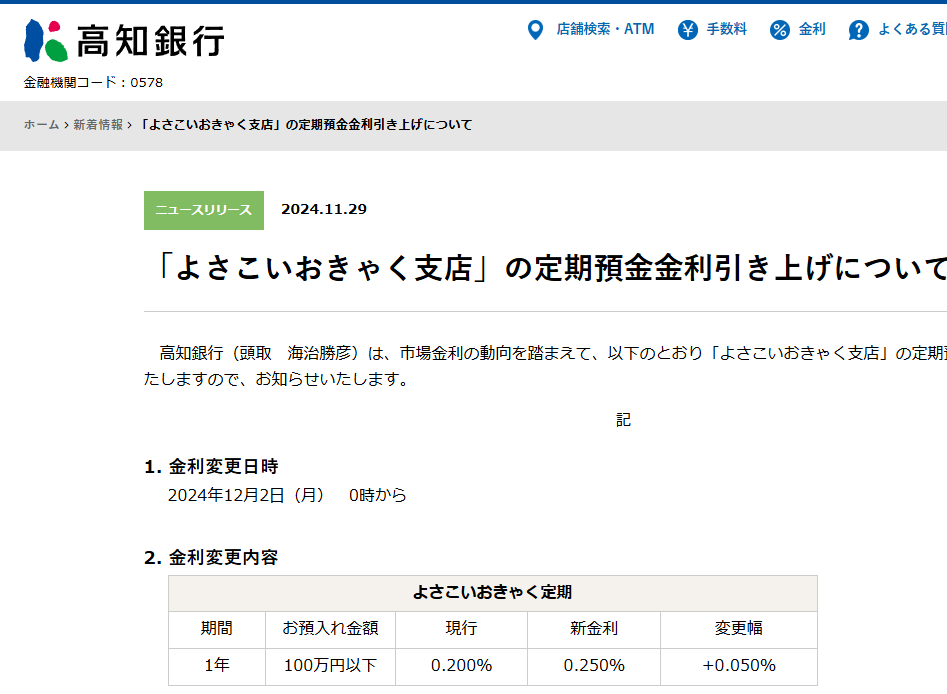
Task: Click table header よさこいおきゃく定期
Action: click(x=493, y=593)
